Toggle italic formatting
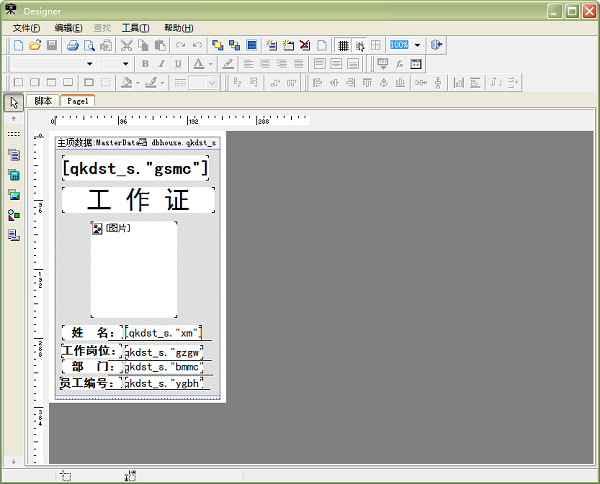The width and height of the screenshot is (600, 484). point(161,64)
